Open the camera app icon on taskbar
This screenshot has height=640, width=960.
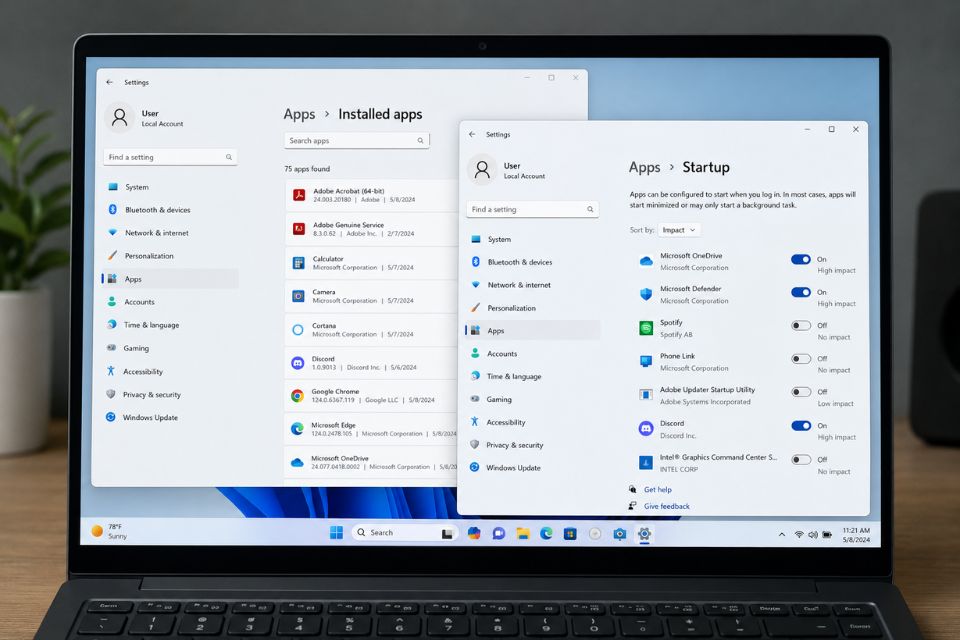pyautogui.click(x=620, y=534)
